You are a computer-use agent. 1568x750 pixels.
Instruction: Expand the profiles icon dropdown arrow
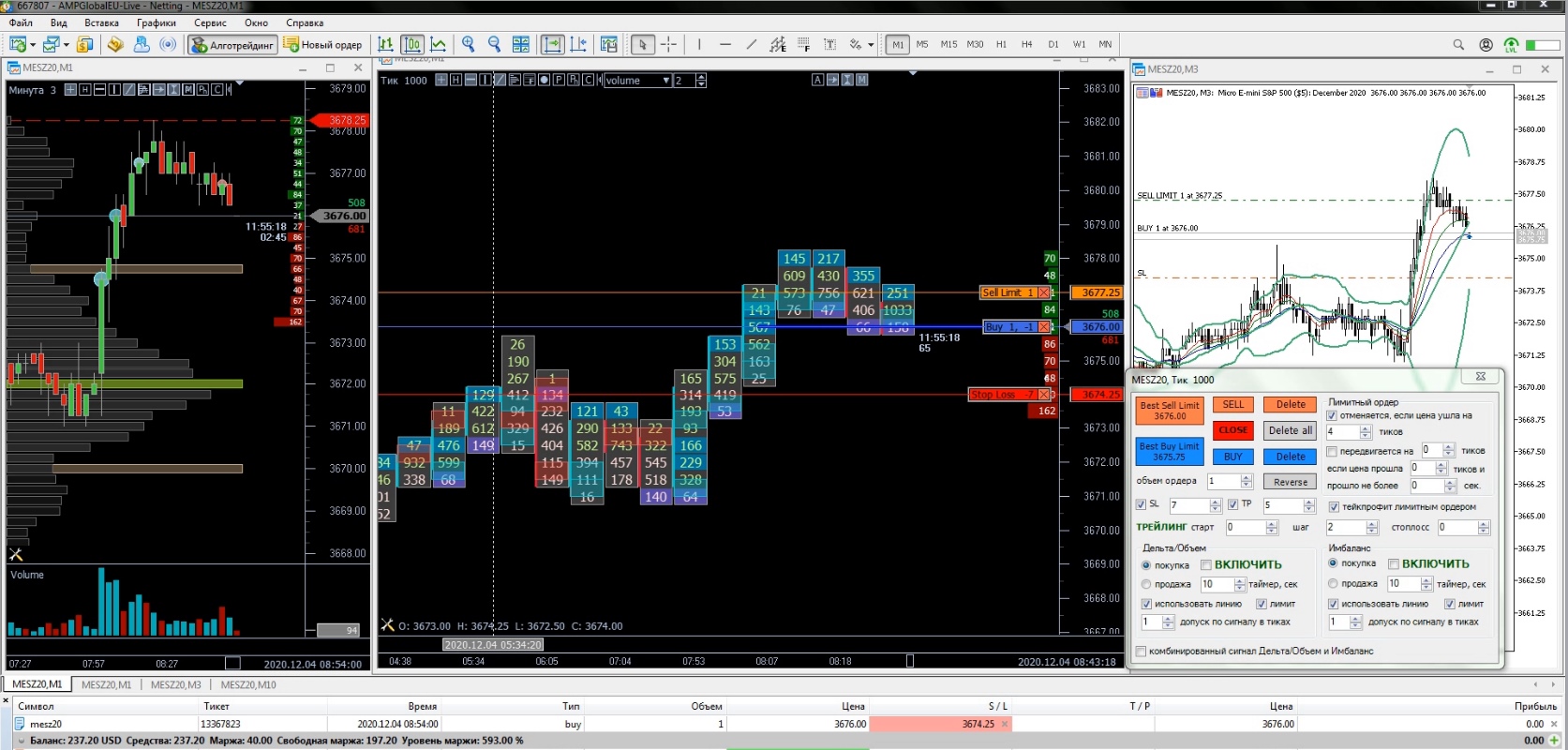[x=66, y=45]
